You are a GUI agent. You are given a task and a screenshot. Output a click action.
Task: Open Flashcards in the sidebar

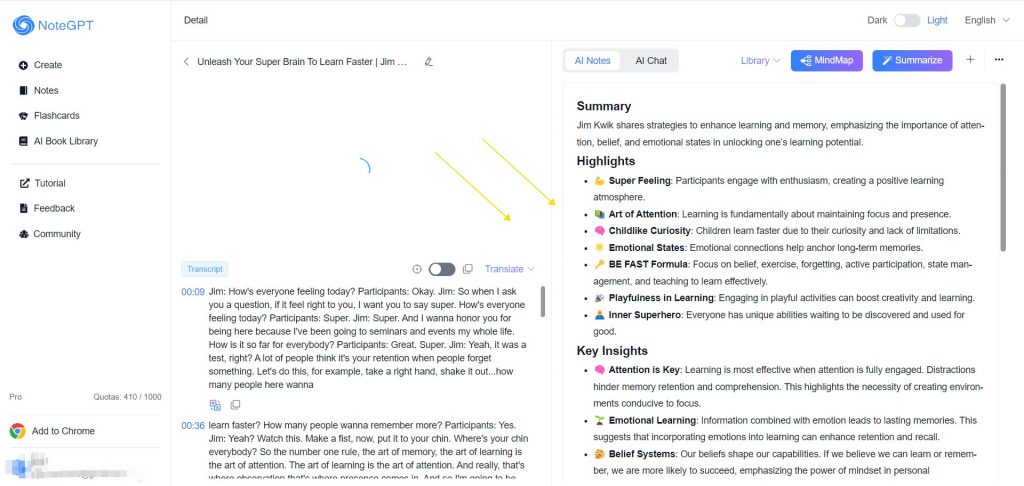(56, 116)
